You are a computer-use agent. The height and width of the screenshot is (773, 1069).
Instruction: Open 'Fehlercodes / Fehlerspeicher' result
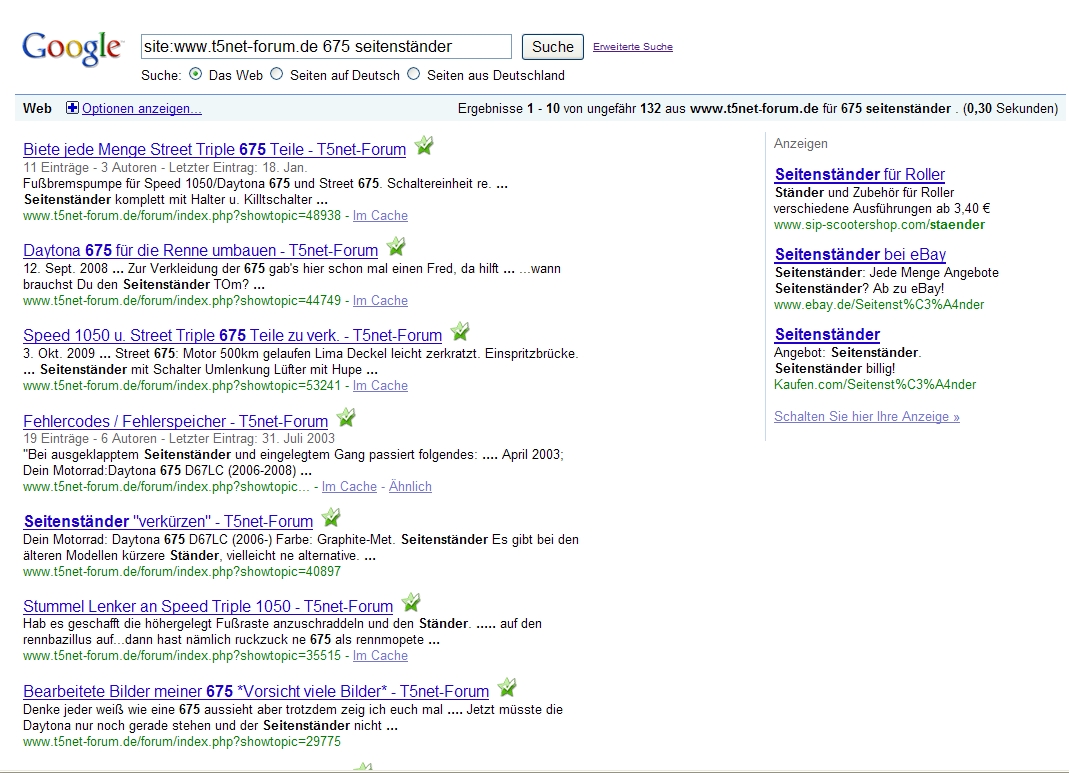pyautogui.click(x=176, y=421)
